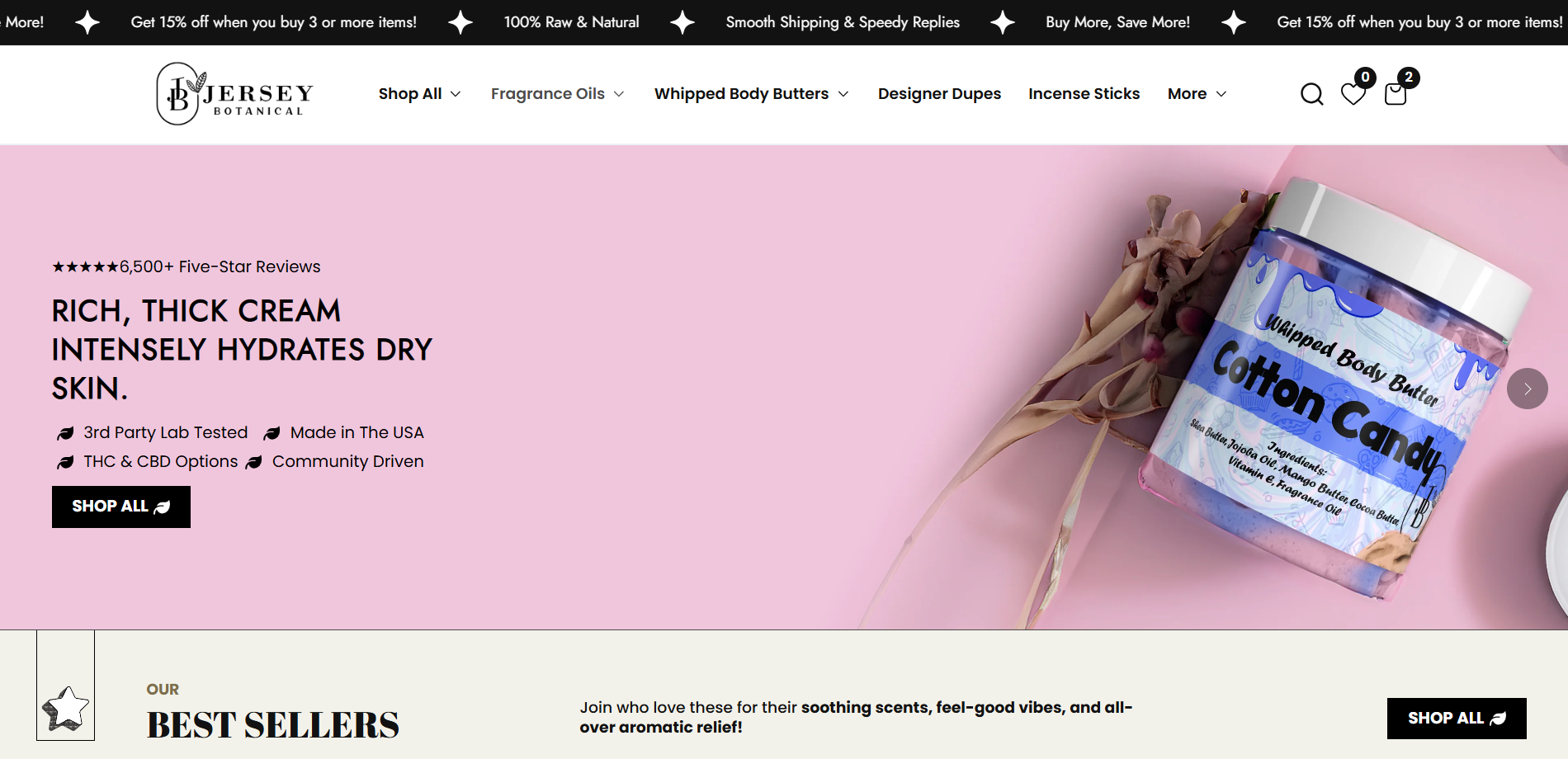Screen dimensions: 1568x759
Task: Click 'BEST SELLERS' heading
Action: (x=272, y=725)
